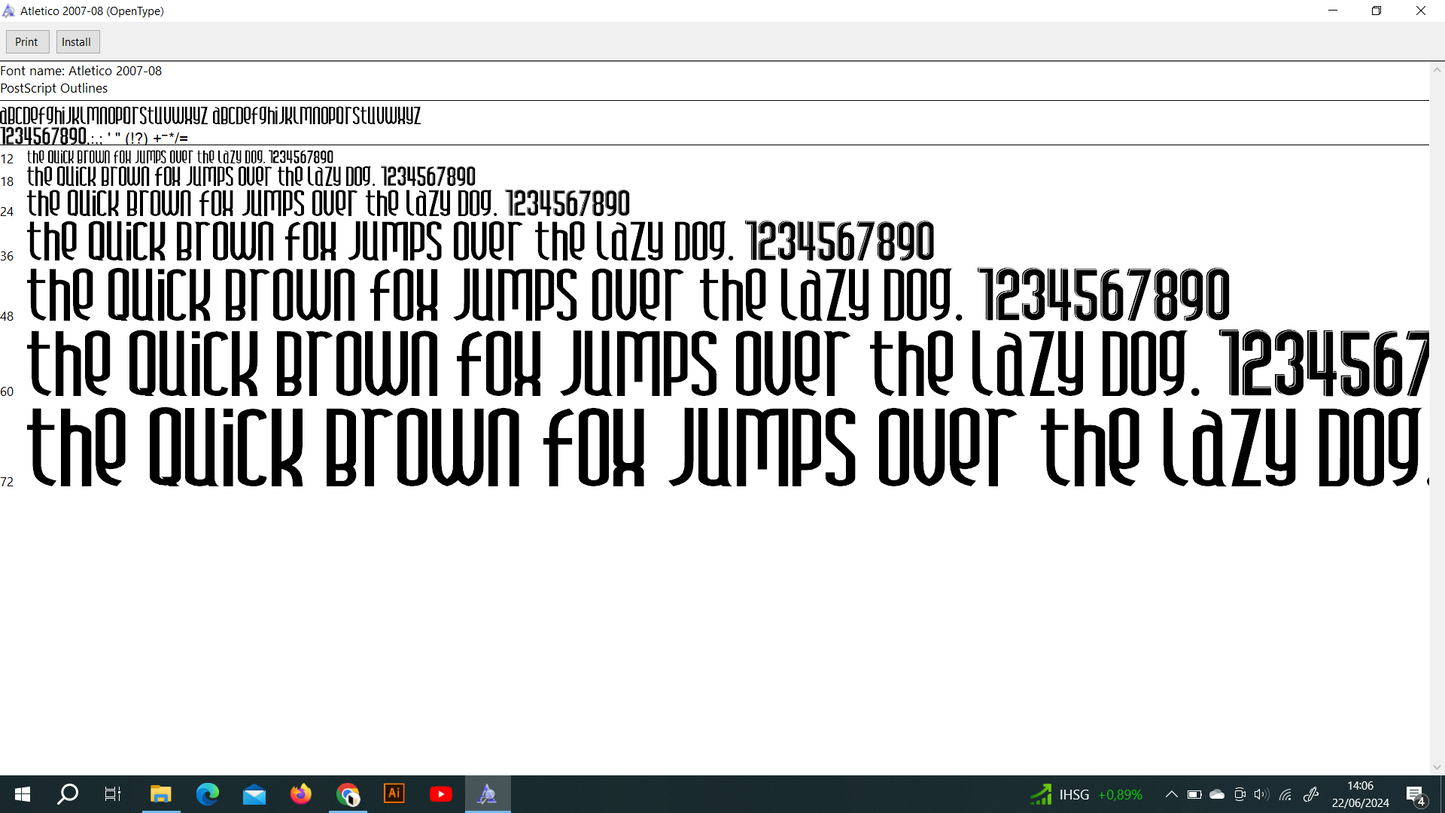
Task: Check battery status in system tray
Action: pyautogui.click(x=1194, y=795)
